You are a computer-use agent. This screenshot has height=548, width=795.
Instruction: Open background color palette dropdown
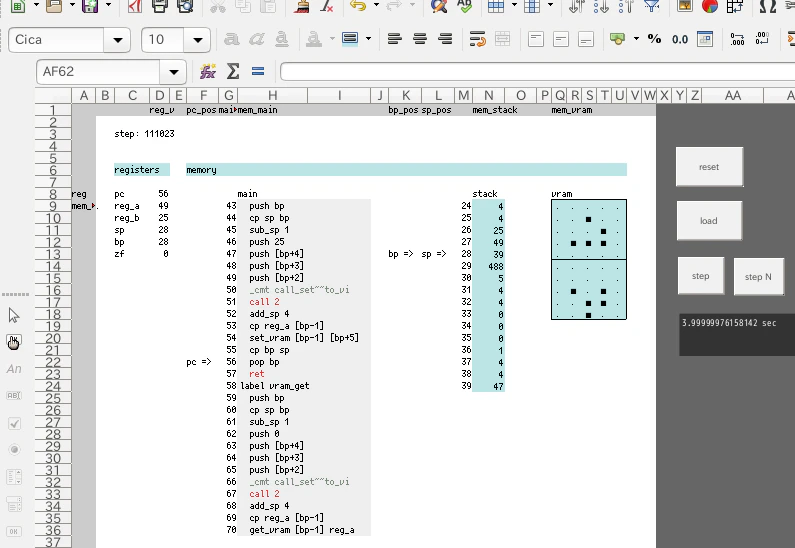pyautogui.click(x=368, y=39)
